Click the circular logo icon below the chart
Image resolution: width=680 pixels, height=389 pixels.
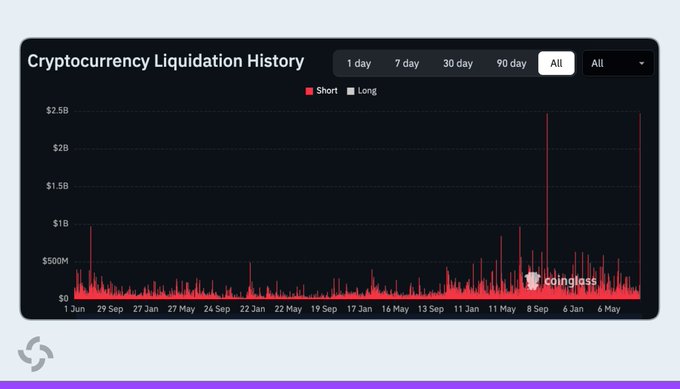[36, 354]
